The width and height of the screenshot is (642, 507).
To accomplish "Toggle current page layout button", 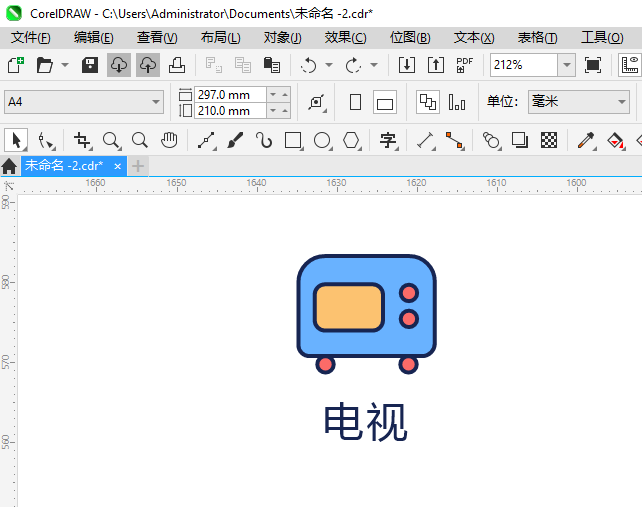I will [457, 102].
